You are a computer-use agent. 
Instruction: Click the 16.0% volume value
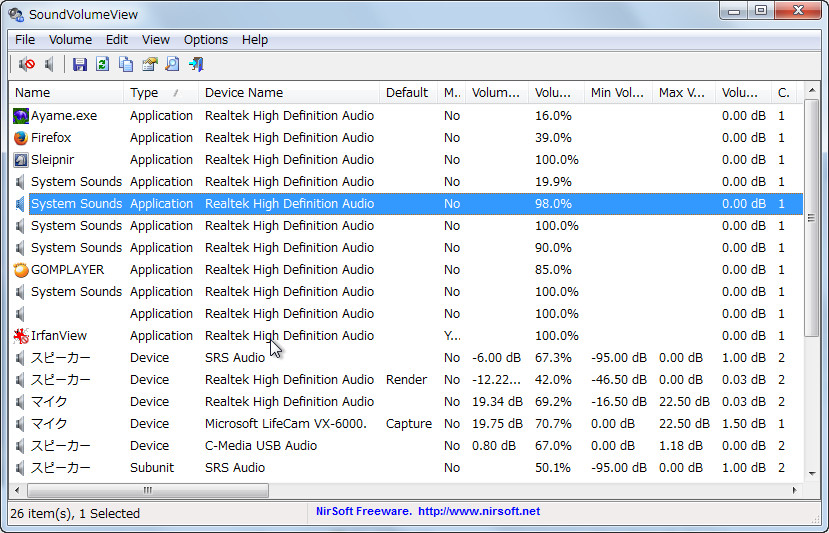(553, 116)
